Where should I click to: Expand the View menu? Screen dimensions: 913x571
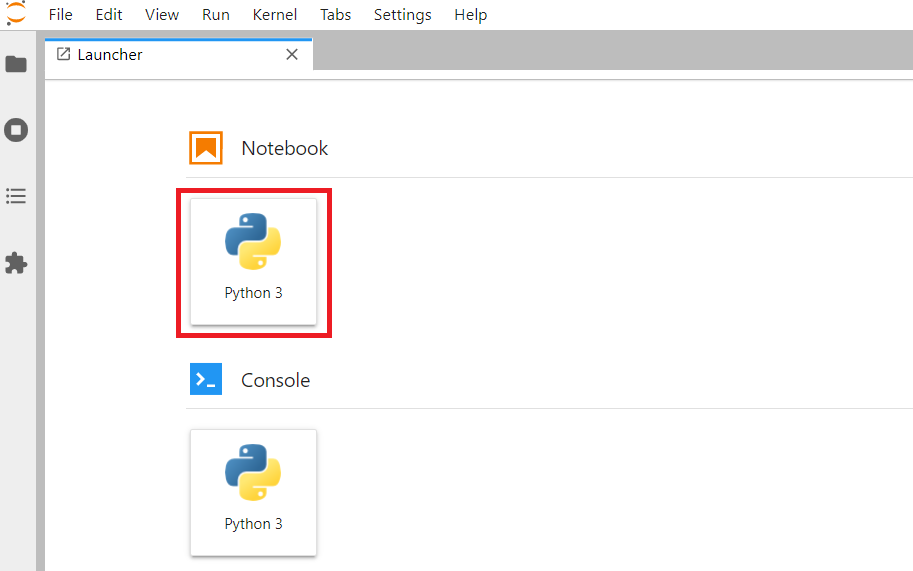[162, 15]
